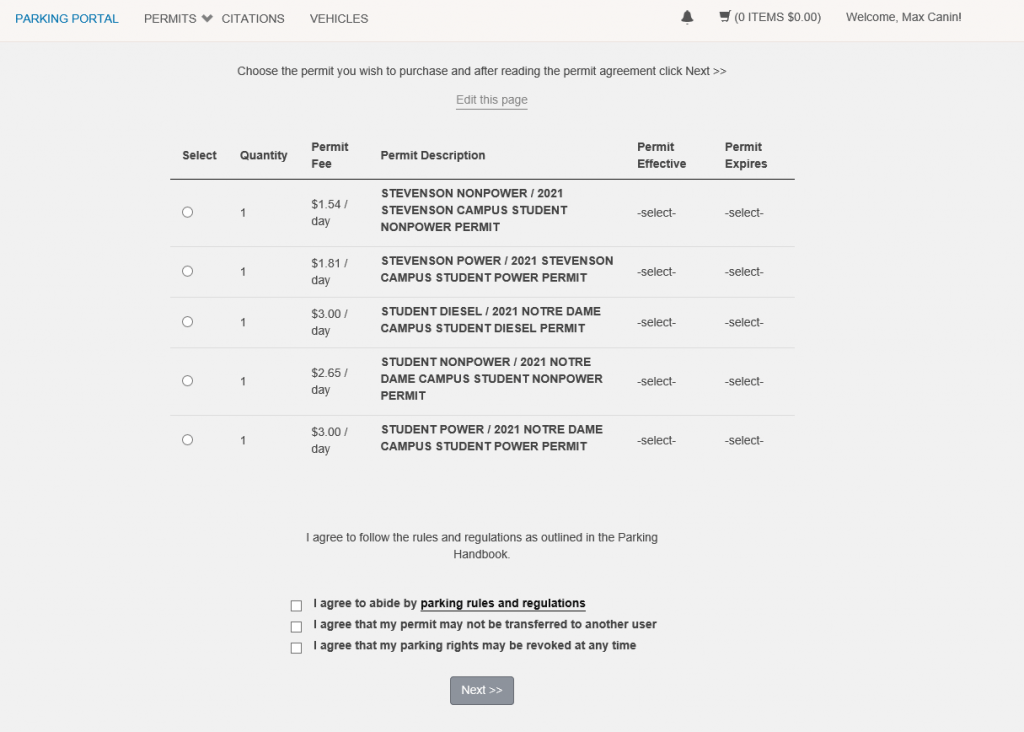
Task: Open the parking rules and regulations link
Action: tap(503, 603)
